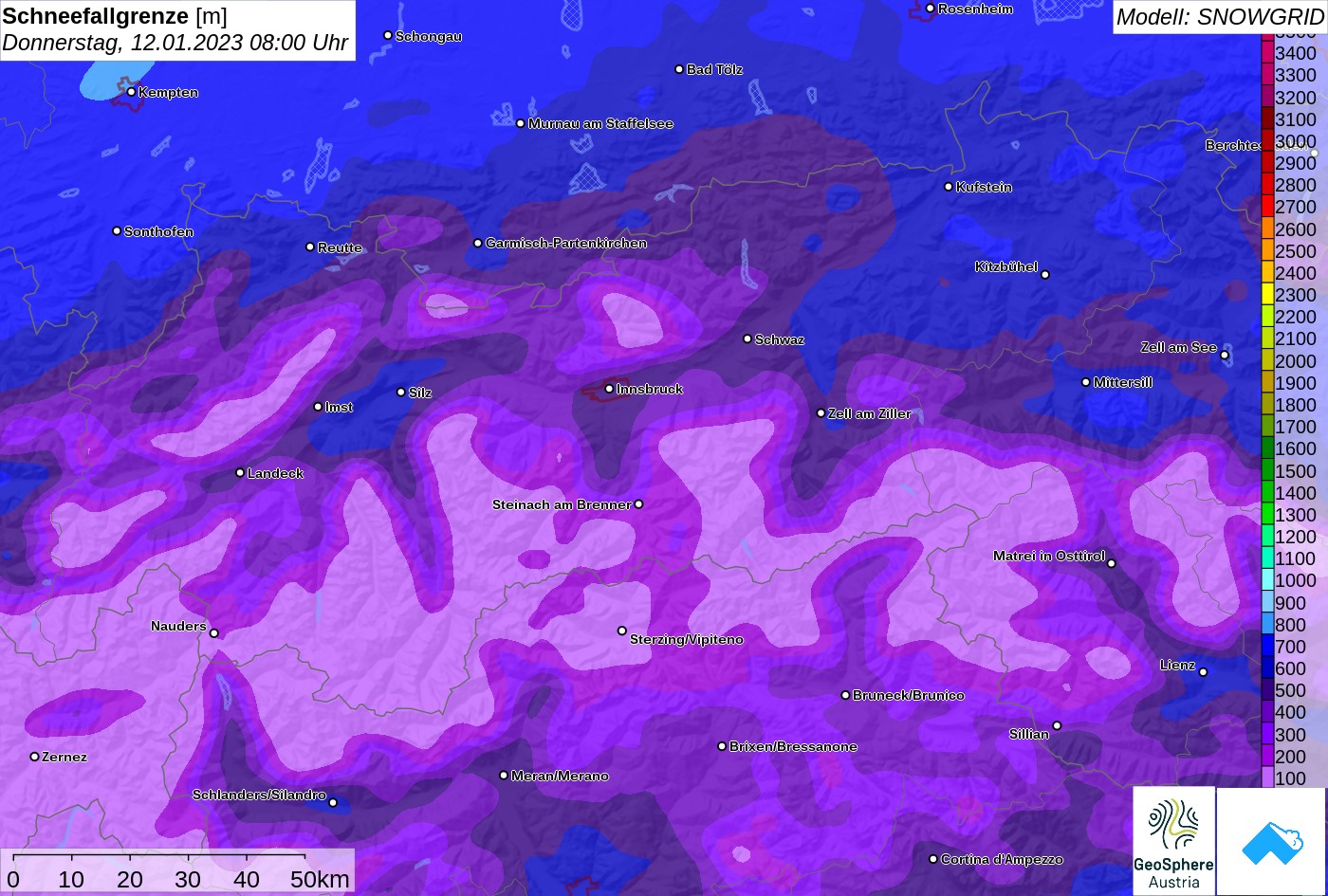Click the Silz marker dot
Viewport: 1328px width, 896px height.
pyautogui.click(x=401, y=392)
